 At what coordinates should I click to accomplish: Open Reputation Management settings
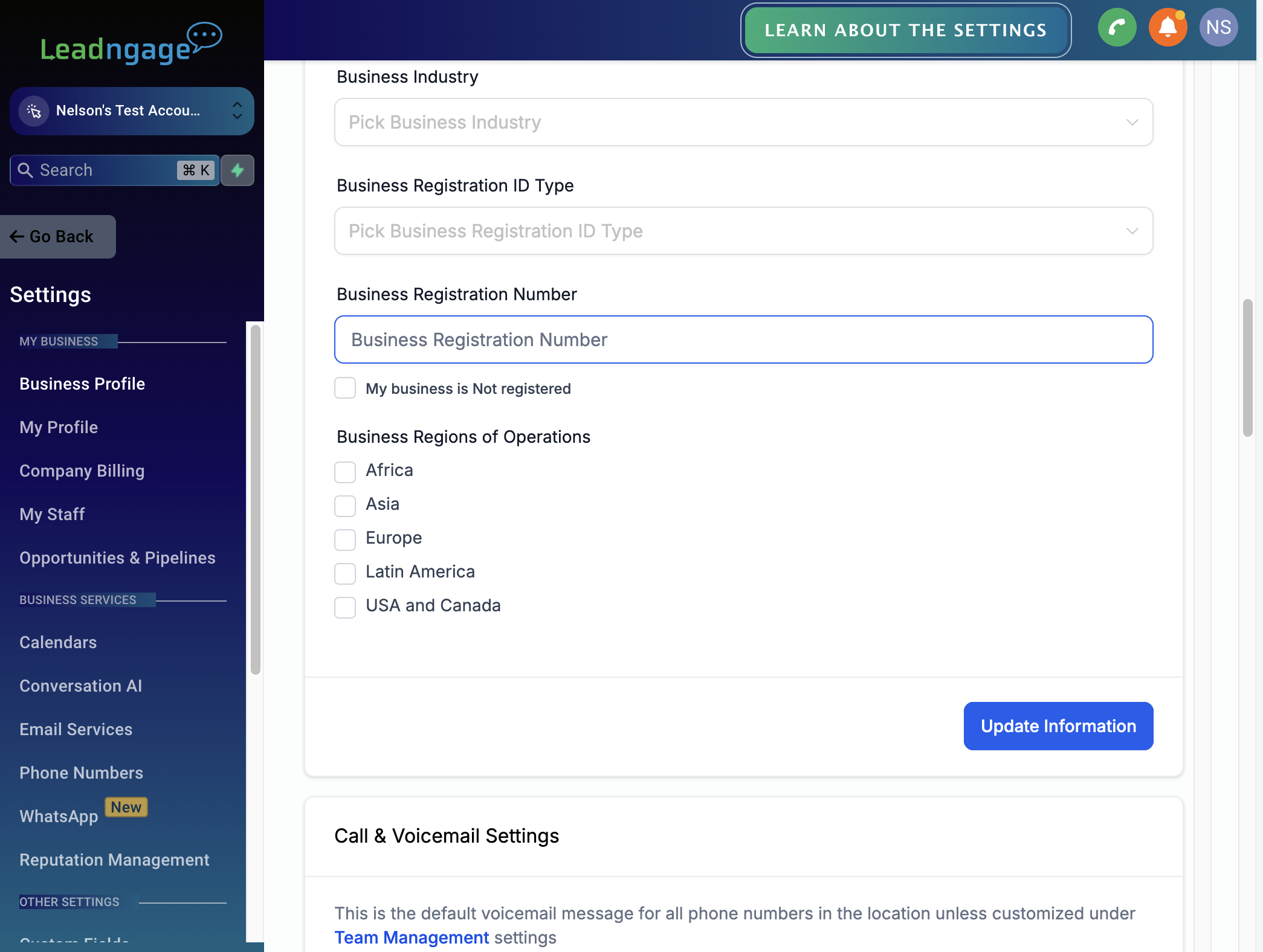[114, 860]
